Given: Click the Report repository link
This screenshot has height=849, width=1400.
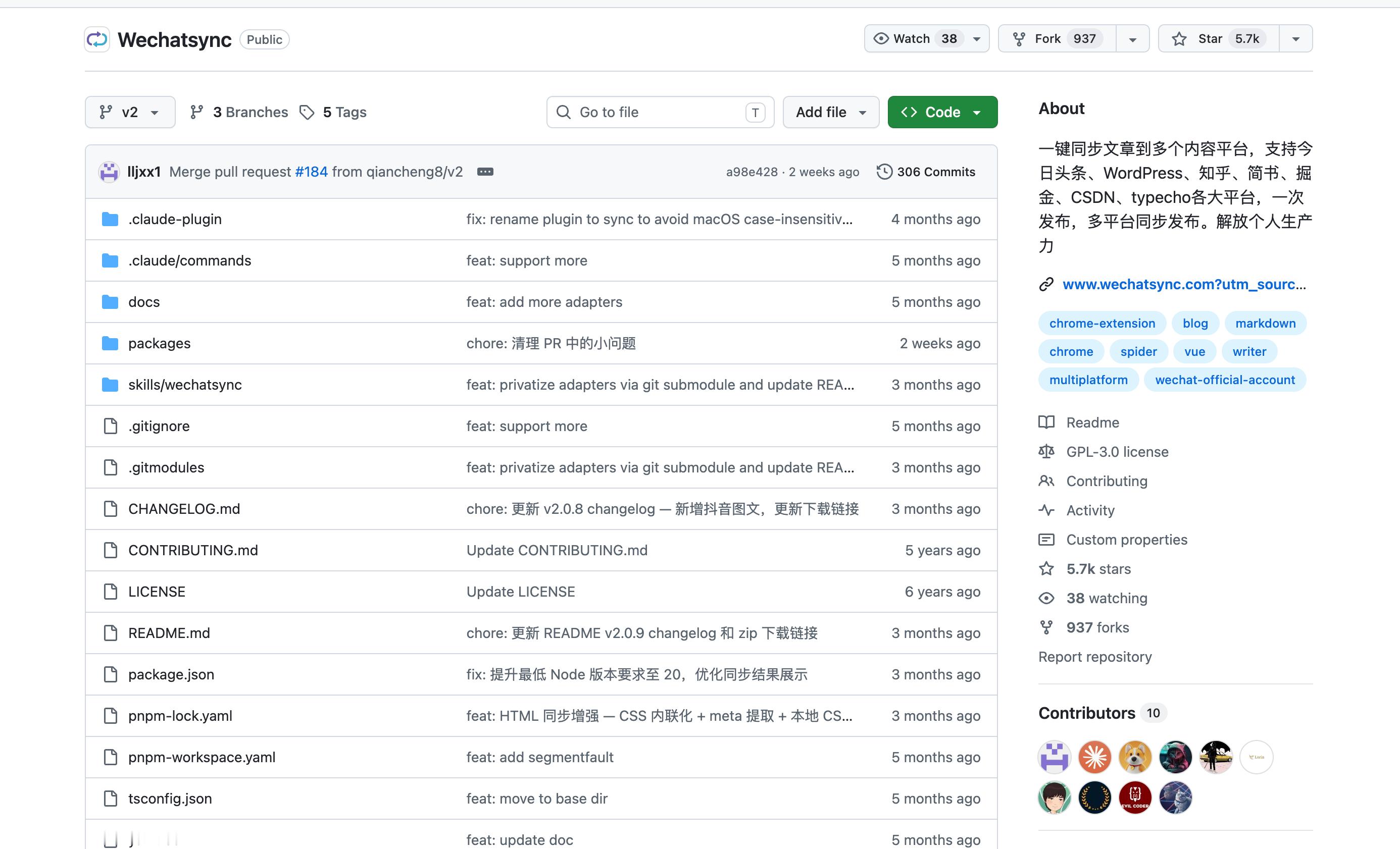Looking at the screenshot, I should click(1095, 657).
